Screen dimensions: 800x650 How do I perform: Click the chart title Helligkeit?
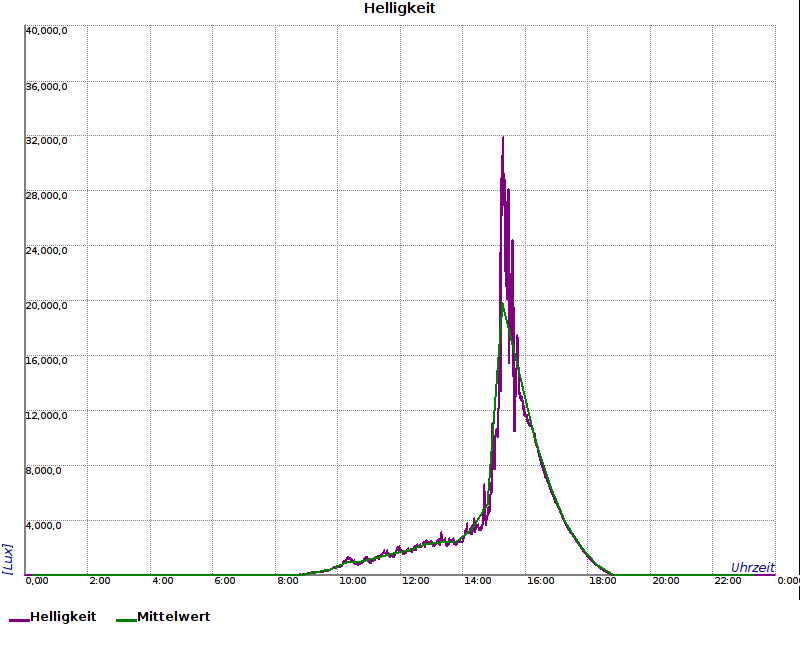[x=399, y=8]
